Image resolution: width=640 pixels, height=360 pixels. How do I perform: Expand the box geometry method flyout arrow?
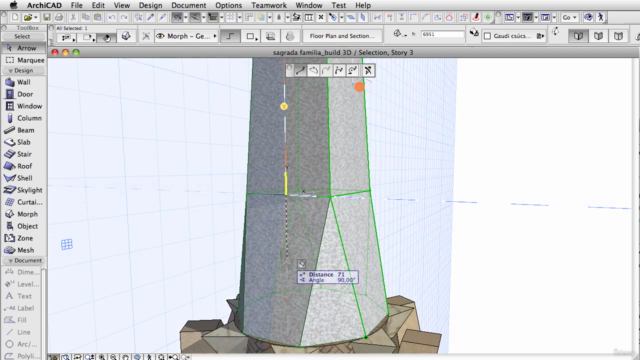tap(257, 38)
